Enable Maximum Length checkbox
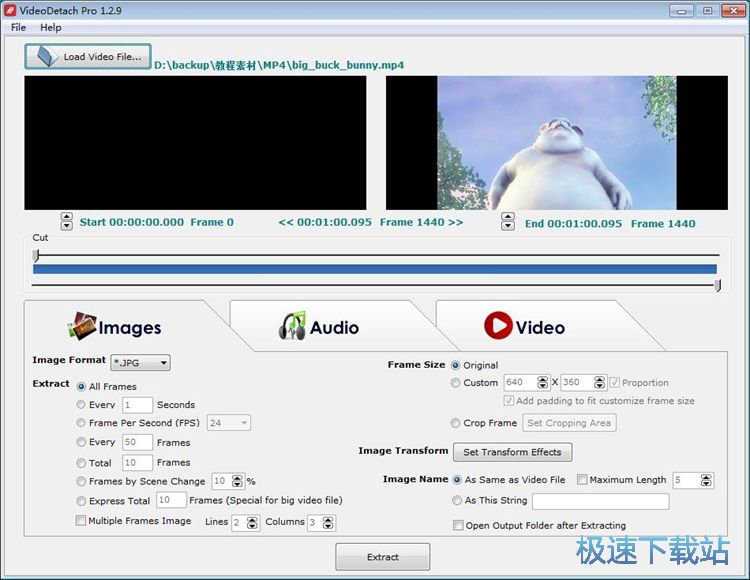This screenshot has width=750, height=580. [x=582, y=480]
